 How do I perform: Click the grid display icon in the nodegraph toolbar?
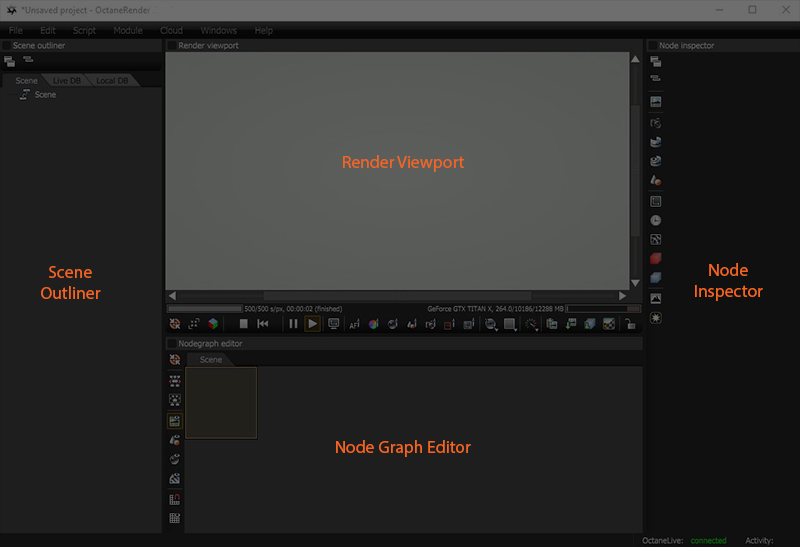175,518
